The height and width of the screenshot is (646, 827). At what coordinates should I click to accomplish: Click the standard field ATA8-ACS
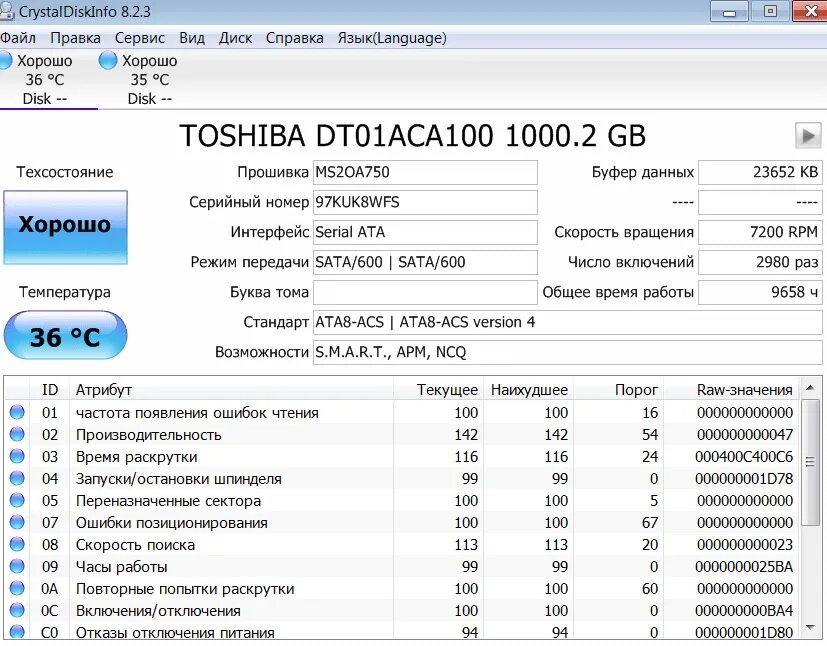568,322
